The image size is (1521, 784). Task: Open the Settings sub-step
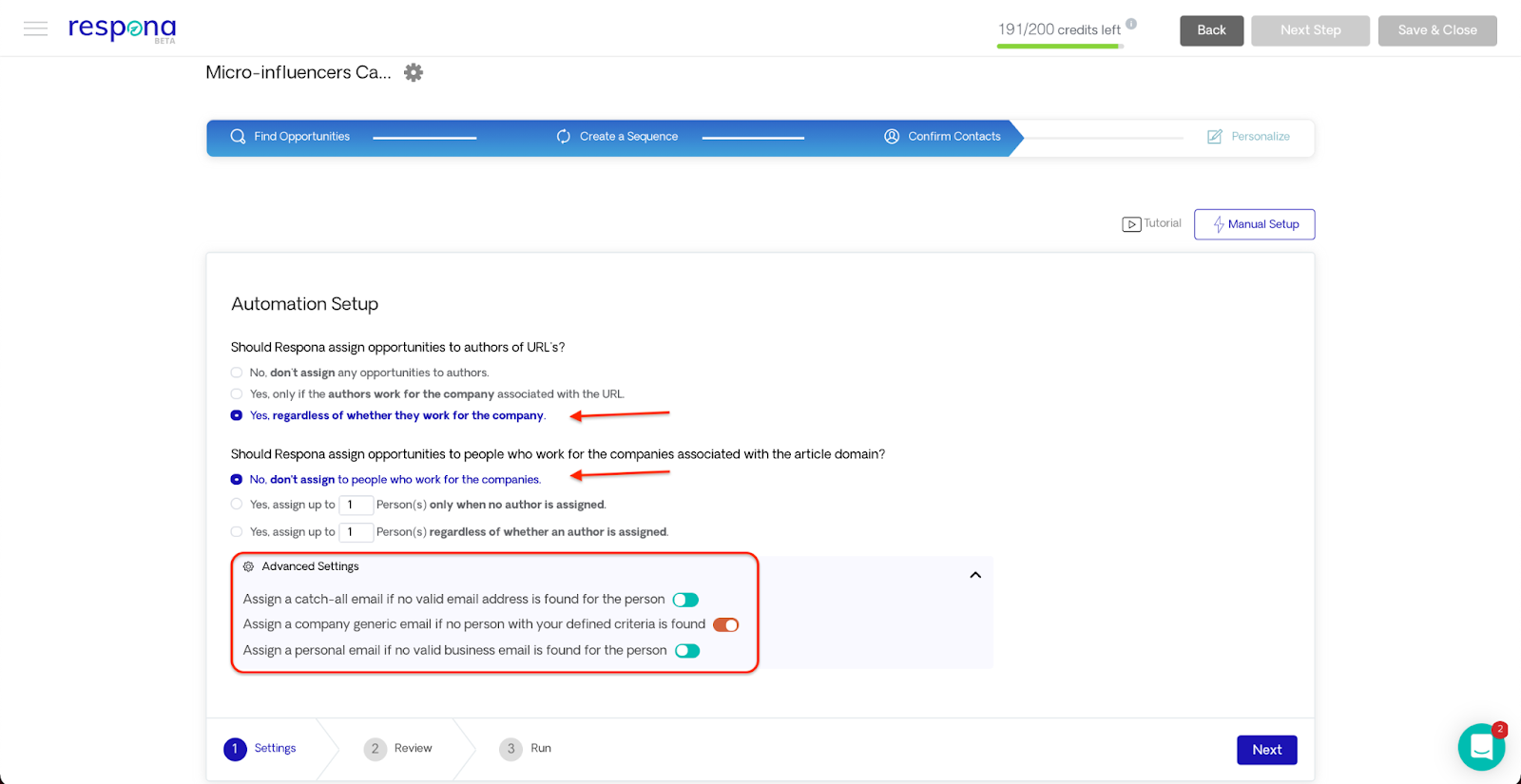coord(260,749)
